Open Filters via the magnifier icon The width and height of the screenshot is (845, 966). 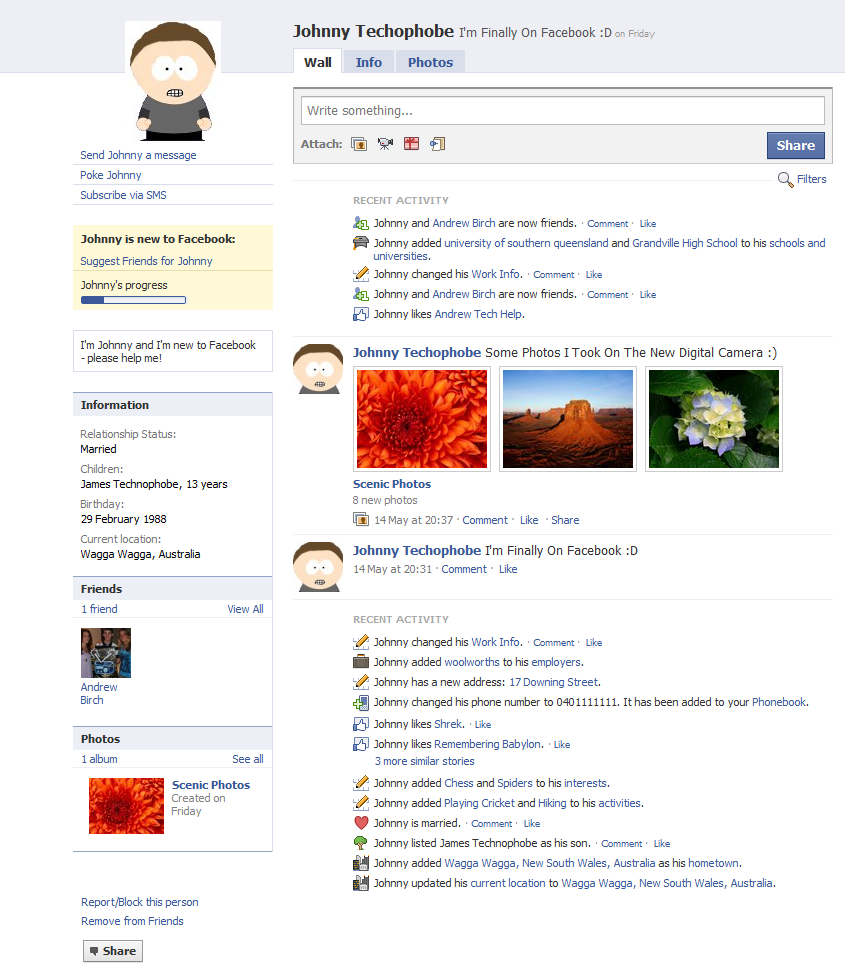[x=785, y=179]
